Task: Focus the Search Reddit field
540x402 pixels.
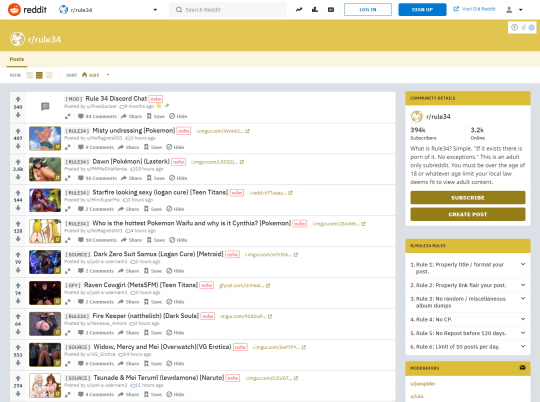Action: click(x=227, y=10)
